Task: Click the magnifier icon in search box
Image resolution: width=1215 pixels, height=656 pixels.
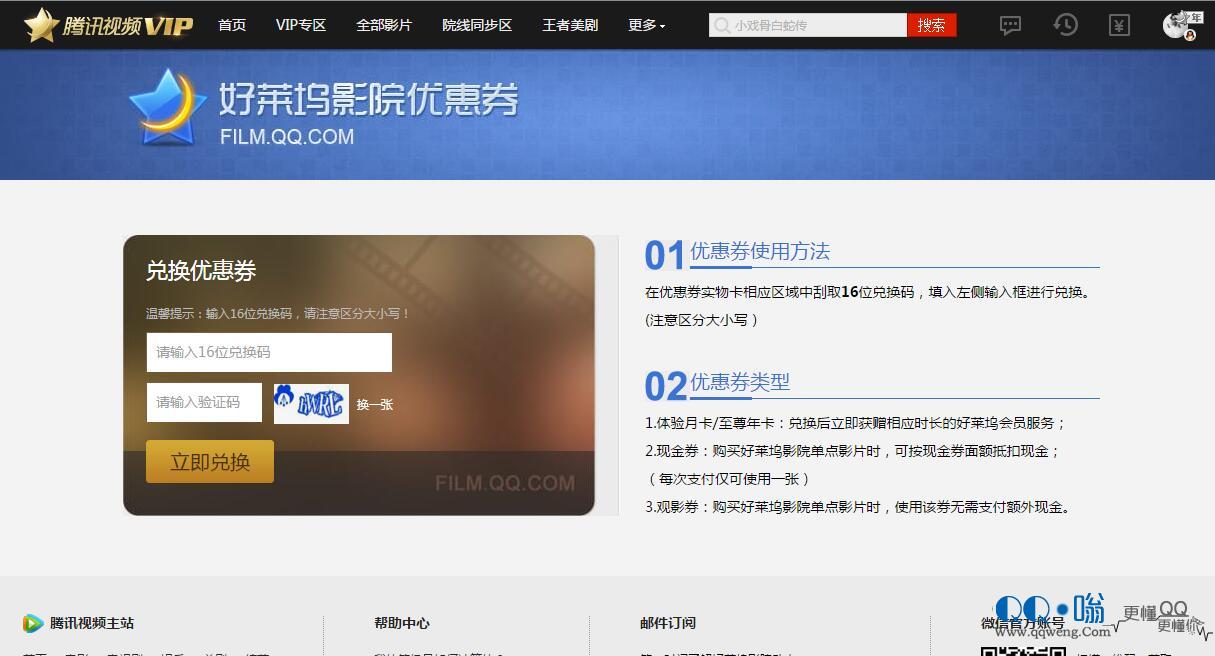Action: pos(720,26)
